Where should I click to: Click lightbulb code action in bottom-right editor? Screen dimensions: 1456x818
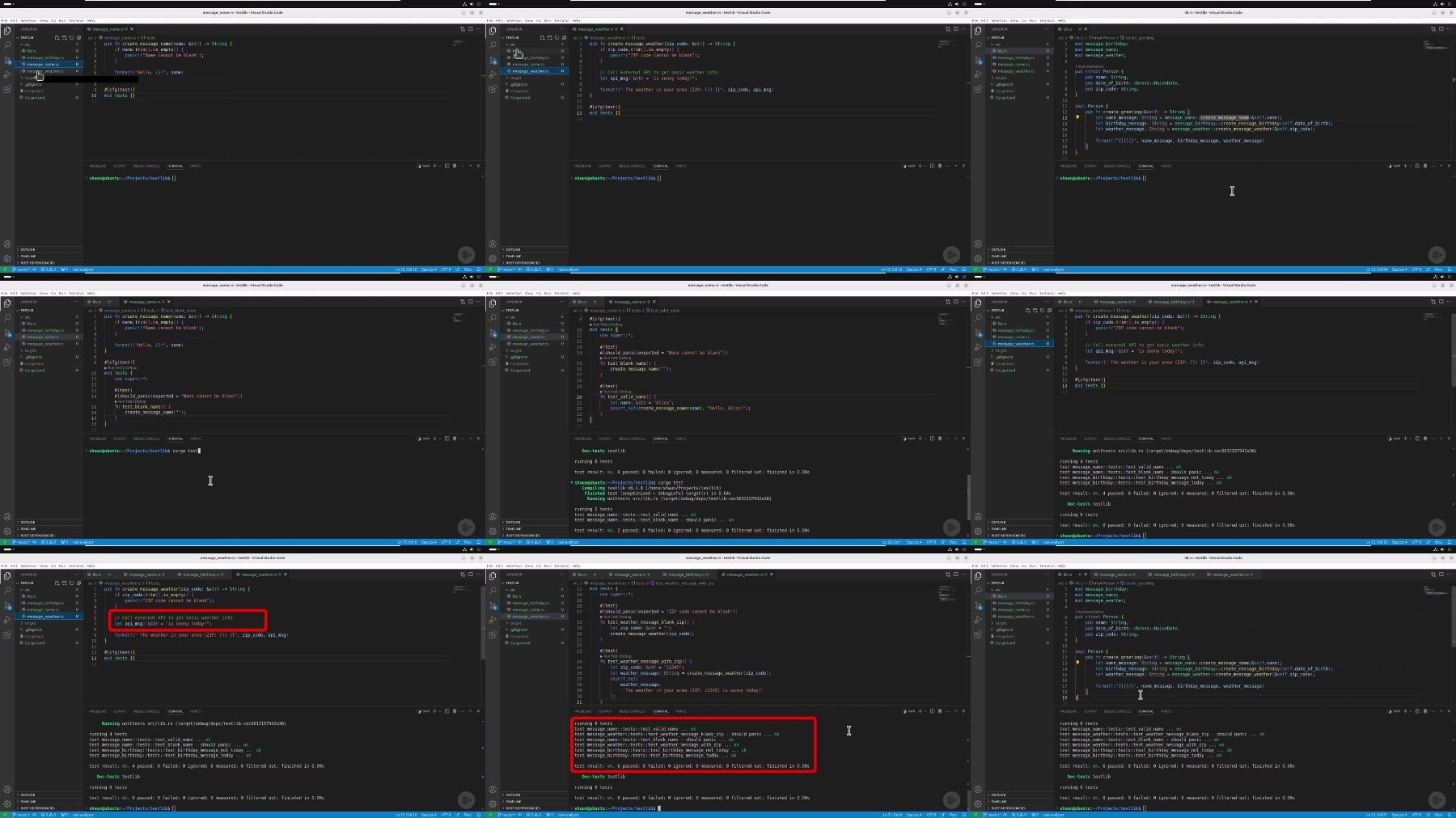(x=1077, y=662)
